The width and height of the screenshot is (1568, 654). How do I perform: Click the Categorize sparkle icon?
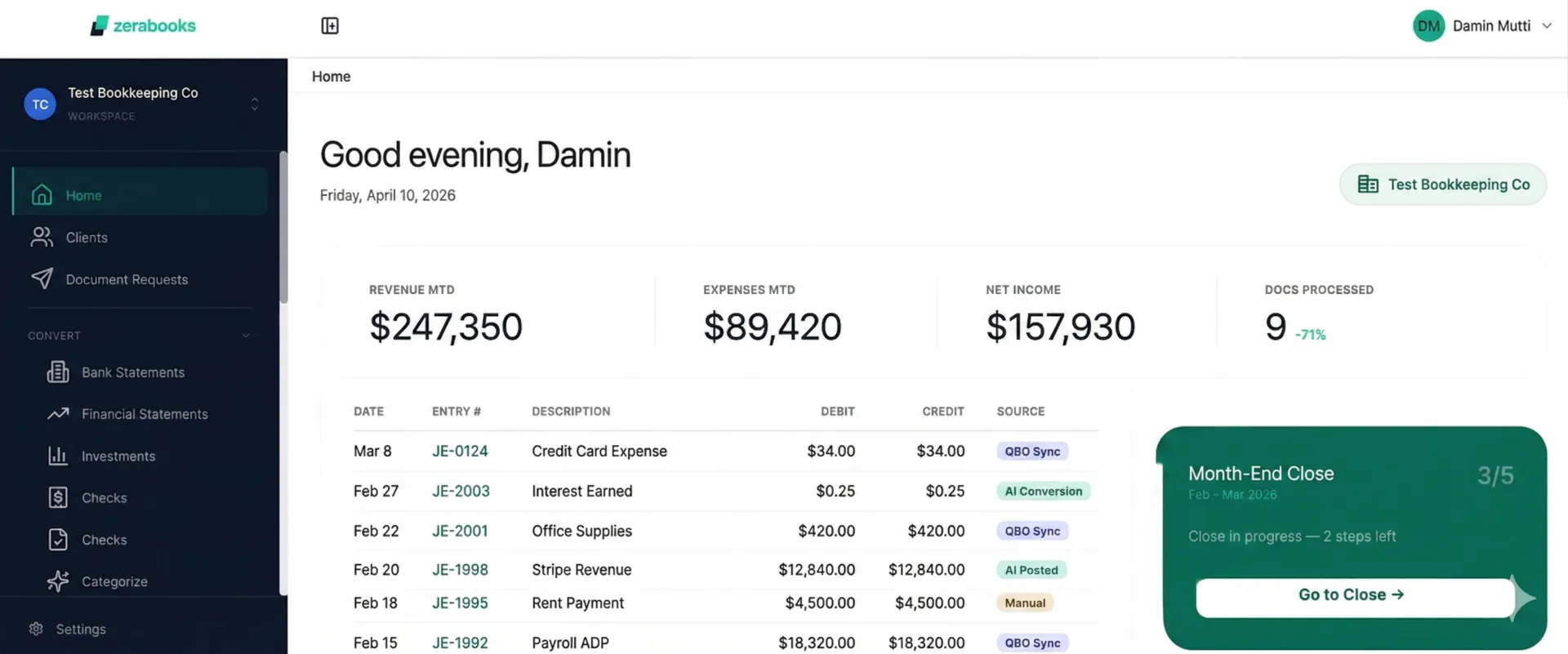pos(58,581)
